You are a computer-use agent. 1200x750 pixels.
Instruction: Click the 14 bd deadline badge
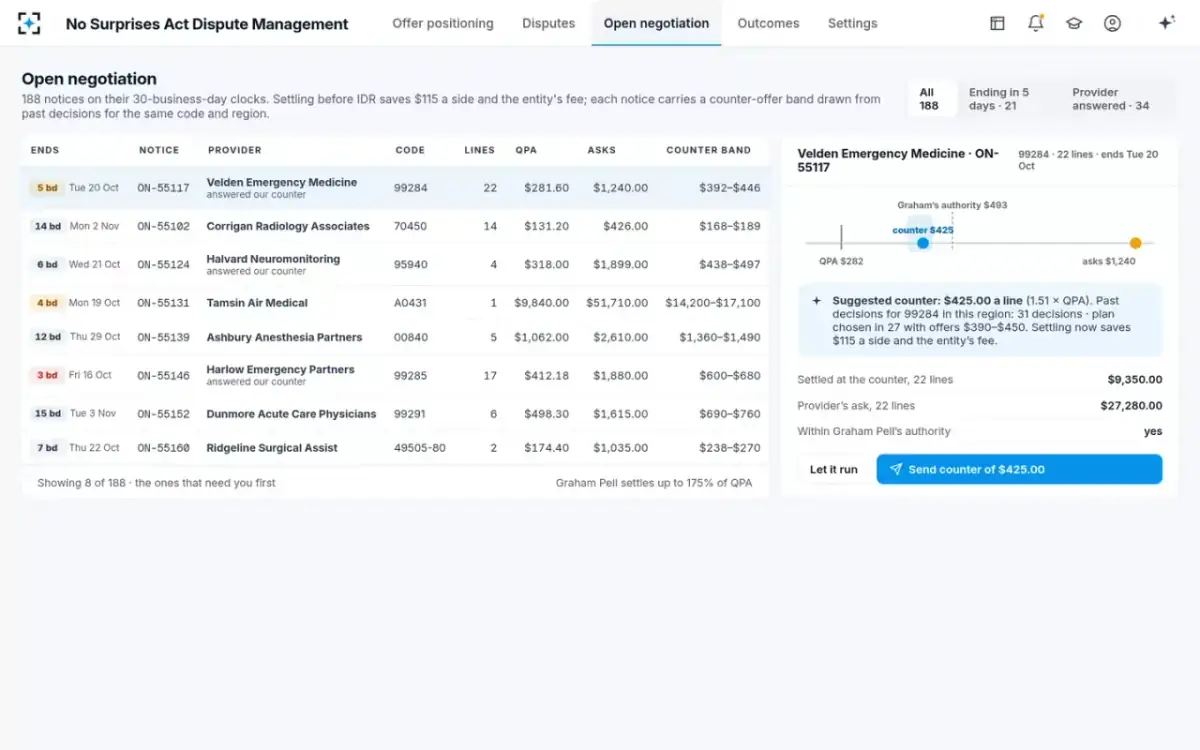point(48,227)
